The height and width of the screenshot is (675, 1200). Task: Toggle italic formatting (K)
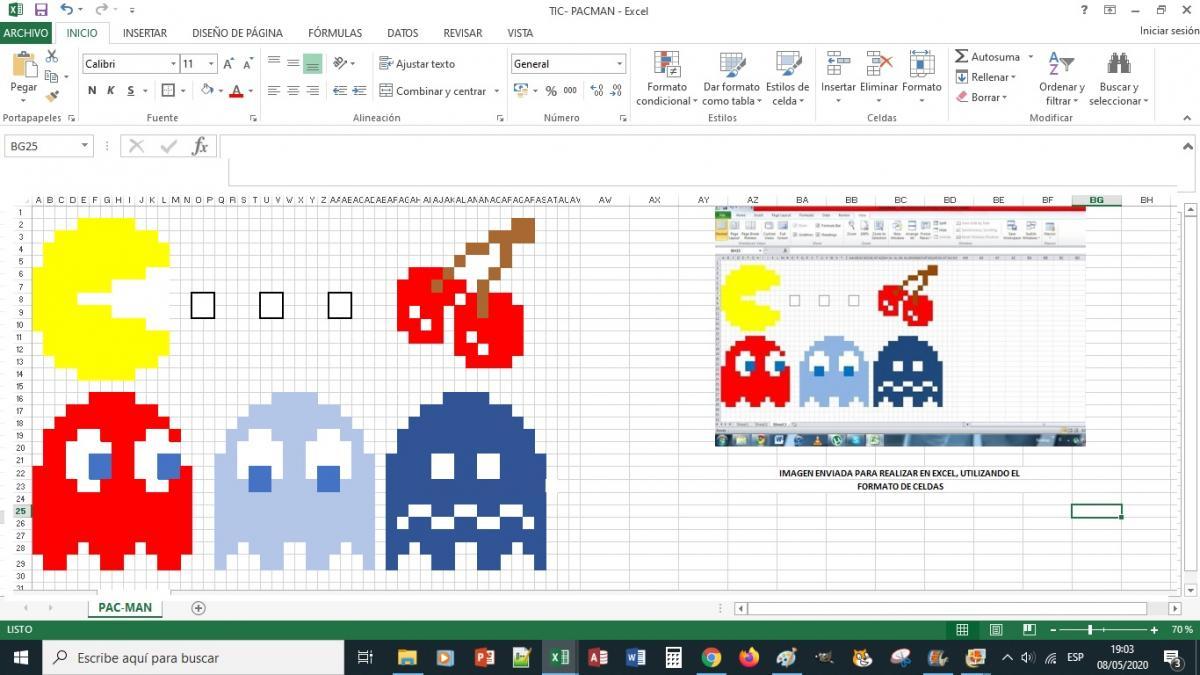click(111, 91)
